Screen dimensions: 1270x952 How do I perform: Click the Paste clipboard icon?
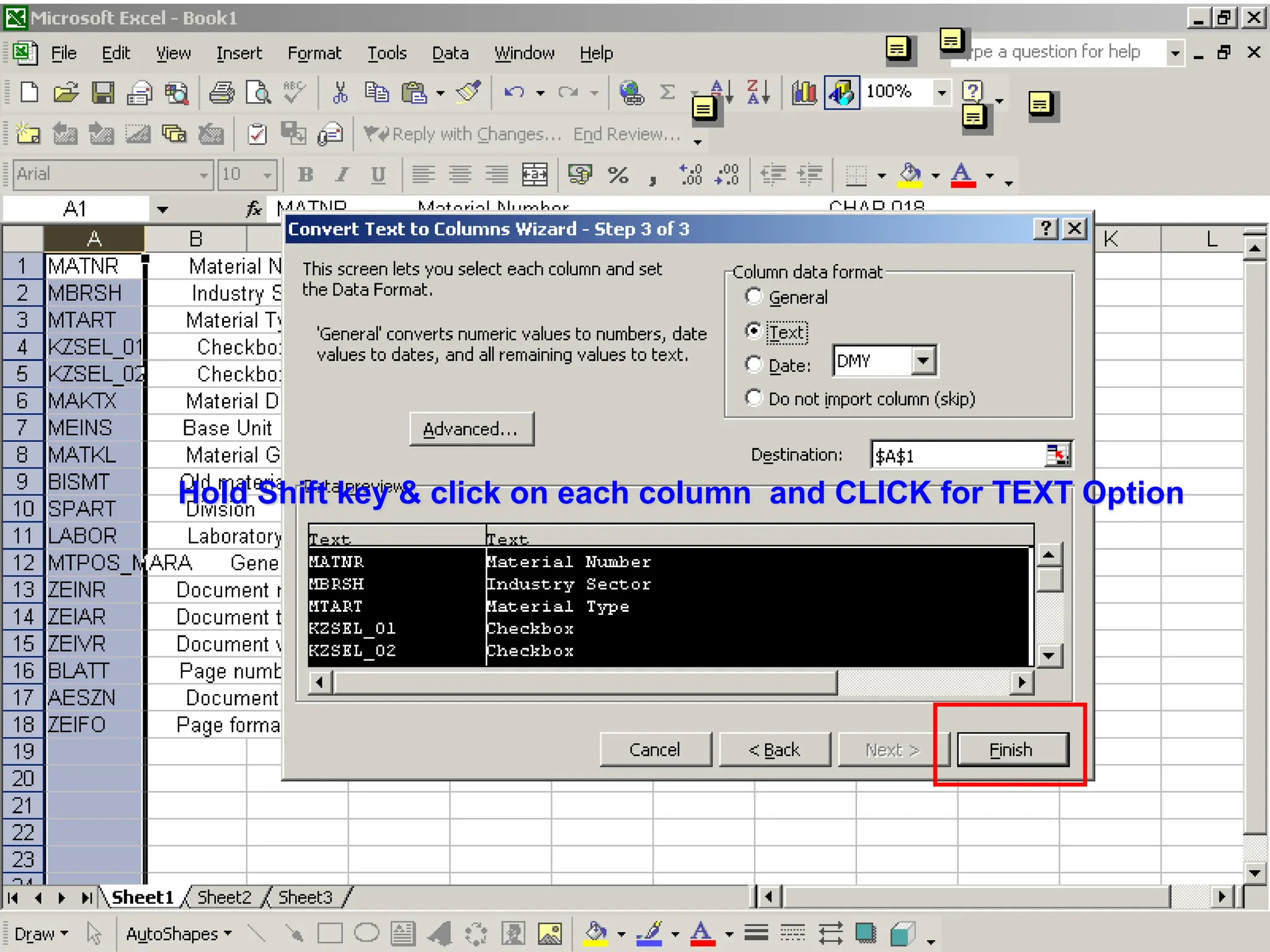(x=414, y=93)
